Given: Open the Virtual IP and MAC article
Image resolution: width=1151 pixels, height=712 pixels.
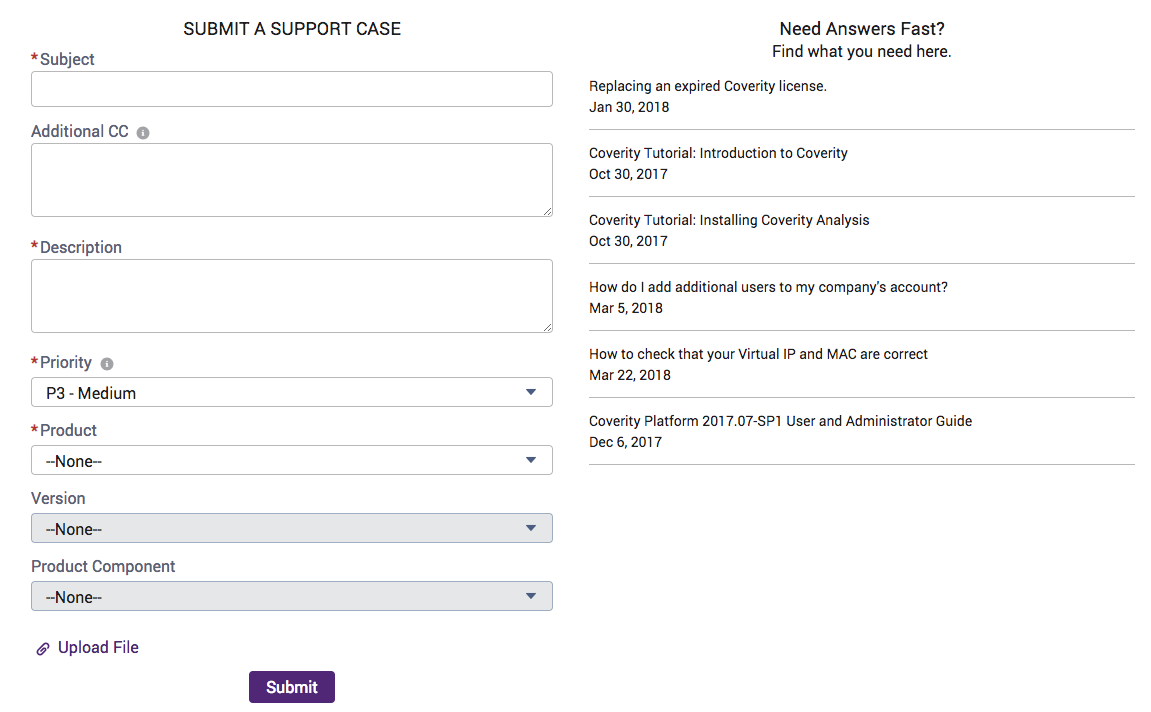Looking at the screenshot, I should pyautogui.click(x=758, y=354).
